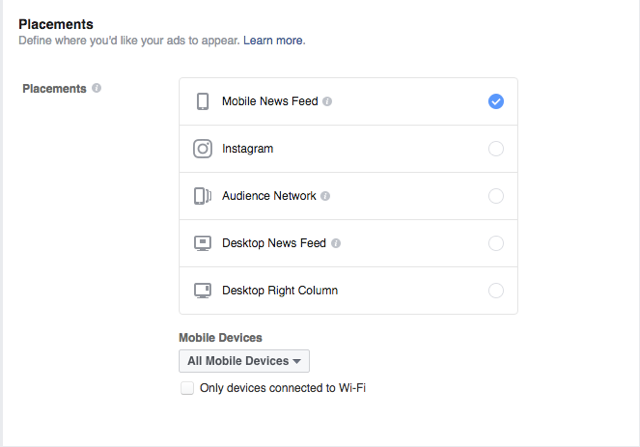Deselect the Mobile News Feed placement checkmark
640x447 pixels.
pyautogui.click(x=496, y=101)
